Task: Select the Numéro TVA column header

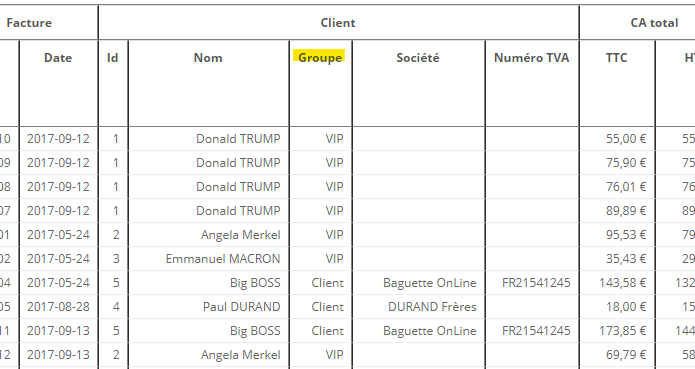Action: point(531,58)
